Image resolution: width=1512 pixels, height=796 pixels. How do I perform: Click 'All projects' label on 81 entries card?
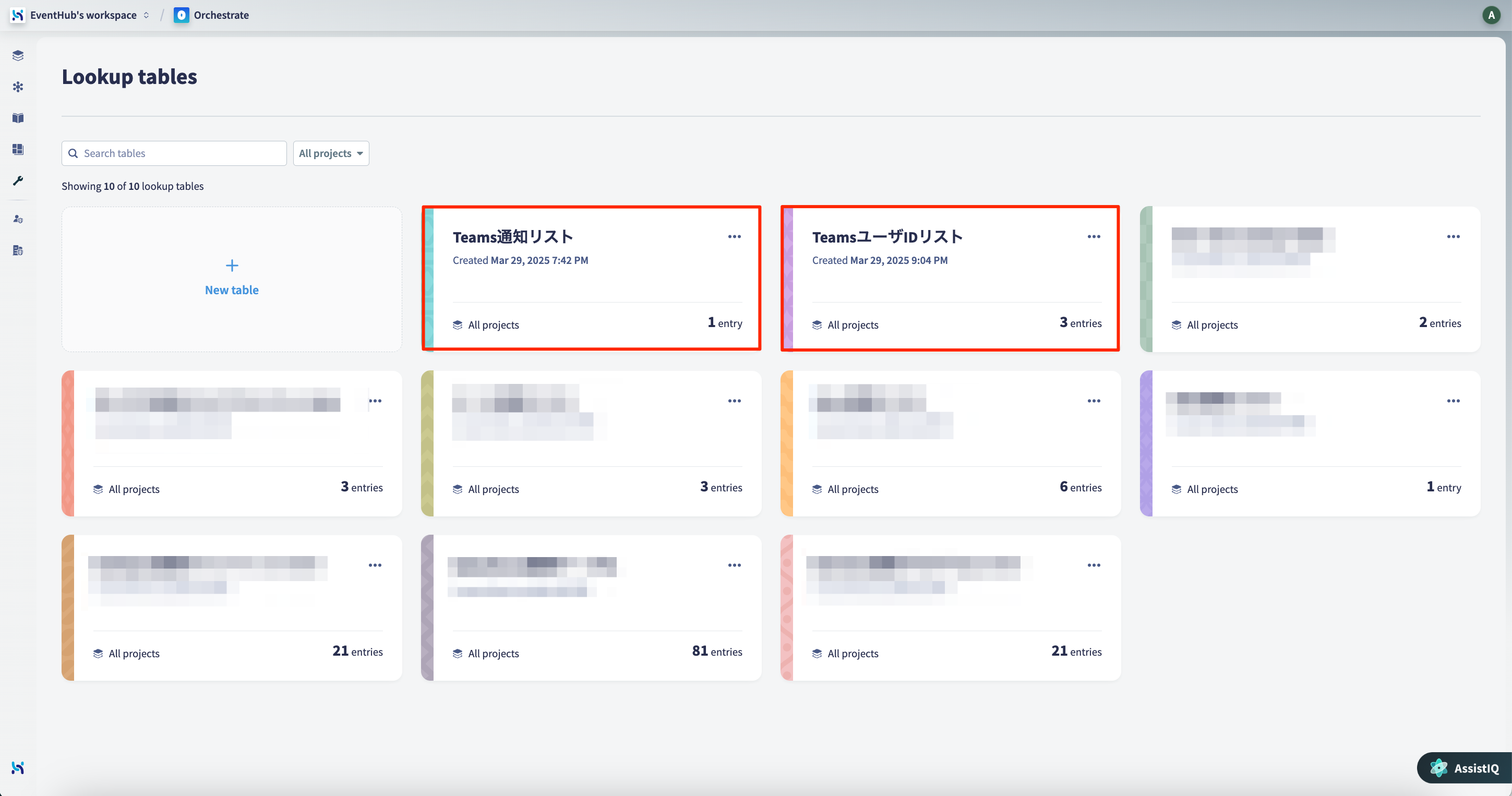pos(494,654)
